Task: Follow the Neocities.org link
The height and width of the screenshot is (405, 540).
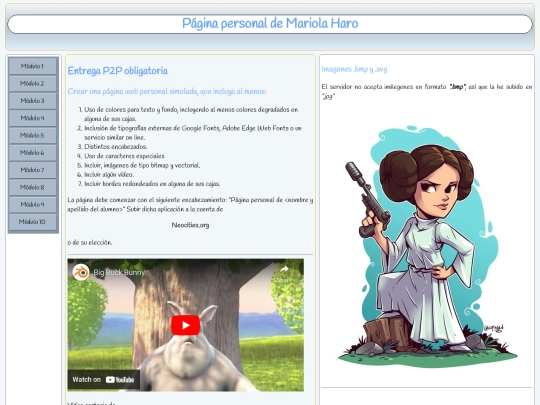Action: pyautogui.click(x=190, y=225)
